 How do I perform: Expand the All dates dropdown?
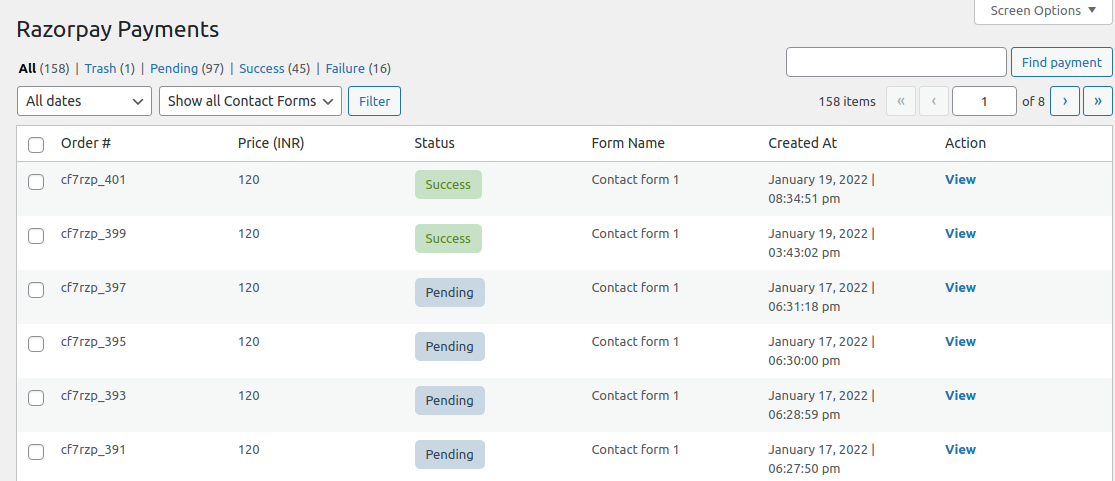click(85, 101)
